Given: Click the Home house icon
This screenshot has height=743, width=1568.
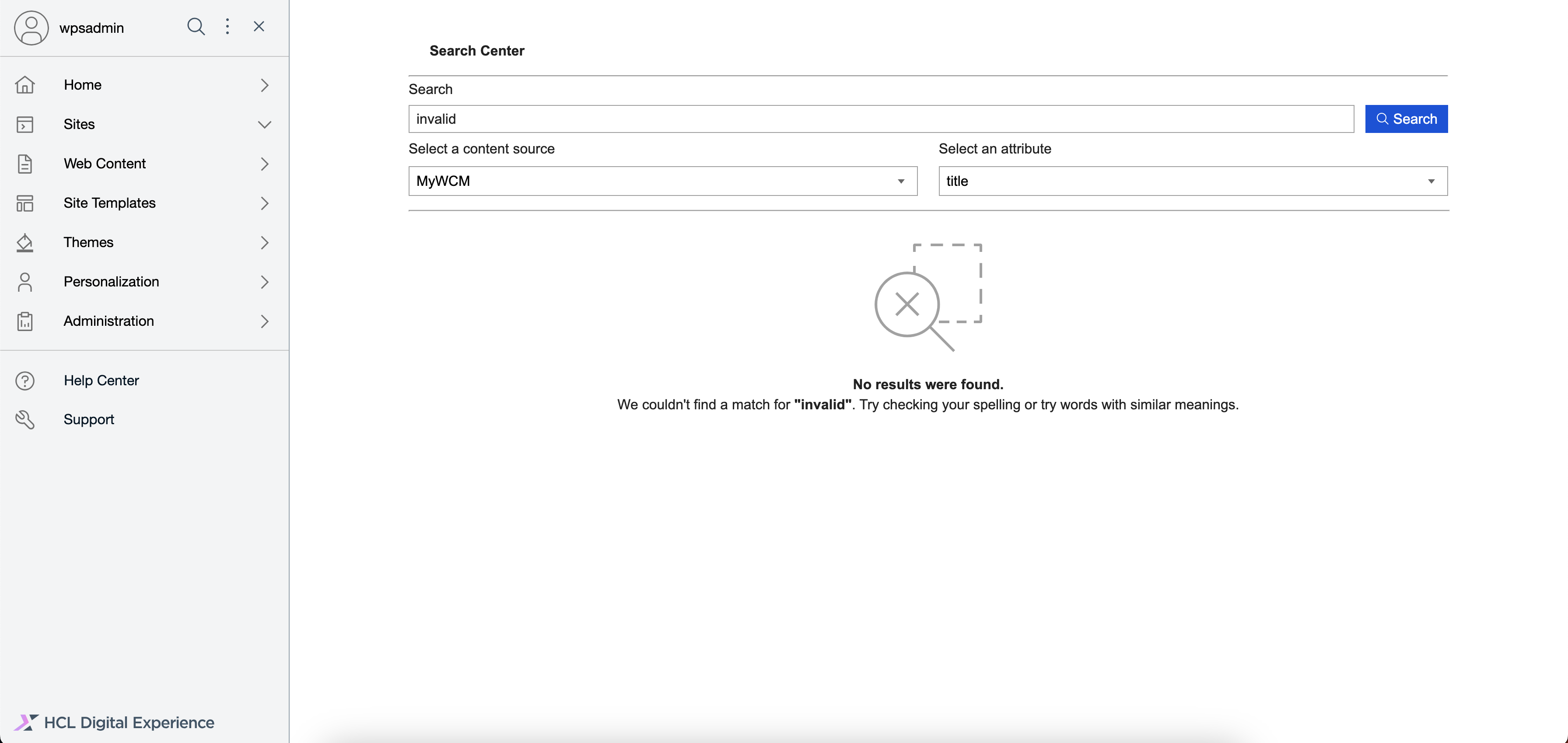Looking at the screenshot, I should (x=25, y=84).
